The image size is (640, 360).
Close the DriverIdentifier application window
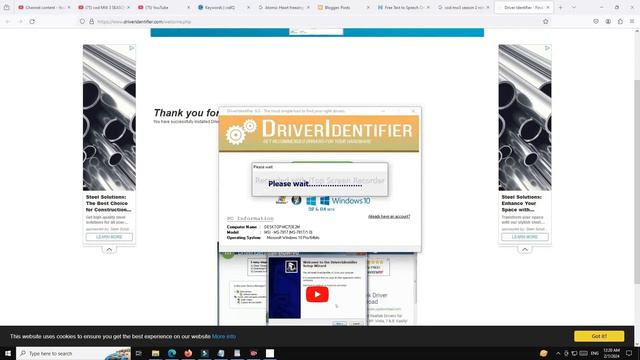point(413,111)
